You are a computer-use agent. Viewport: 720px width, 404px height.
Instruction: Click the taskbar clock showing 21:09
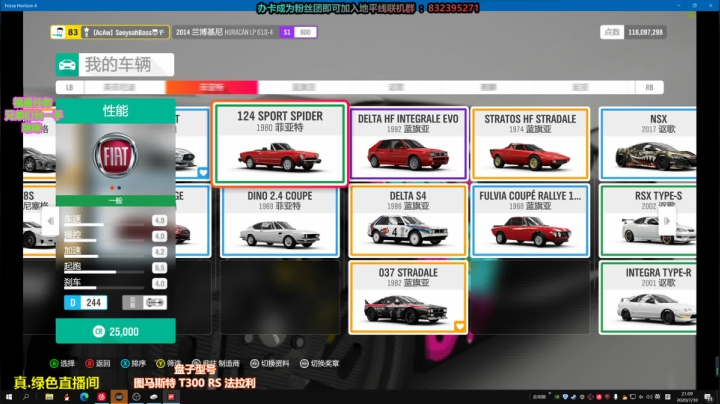687,397
